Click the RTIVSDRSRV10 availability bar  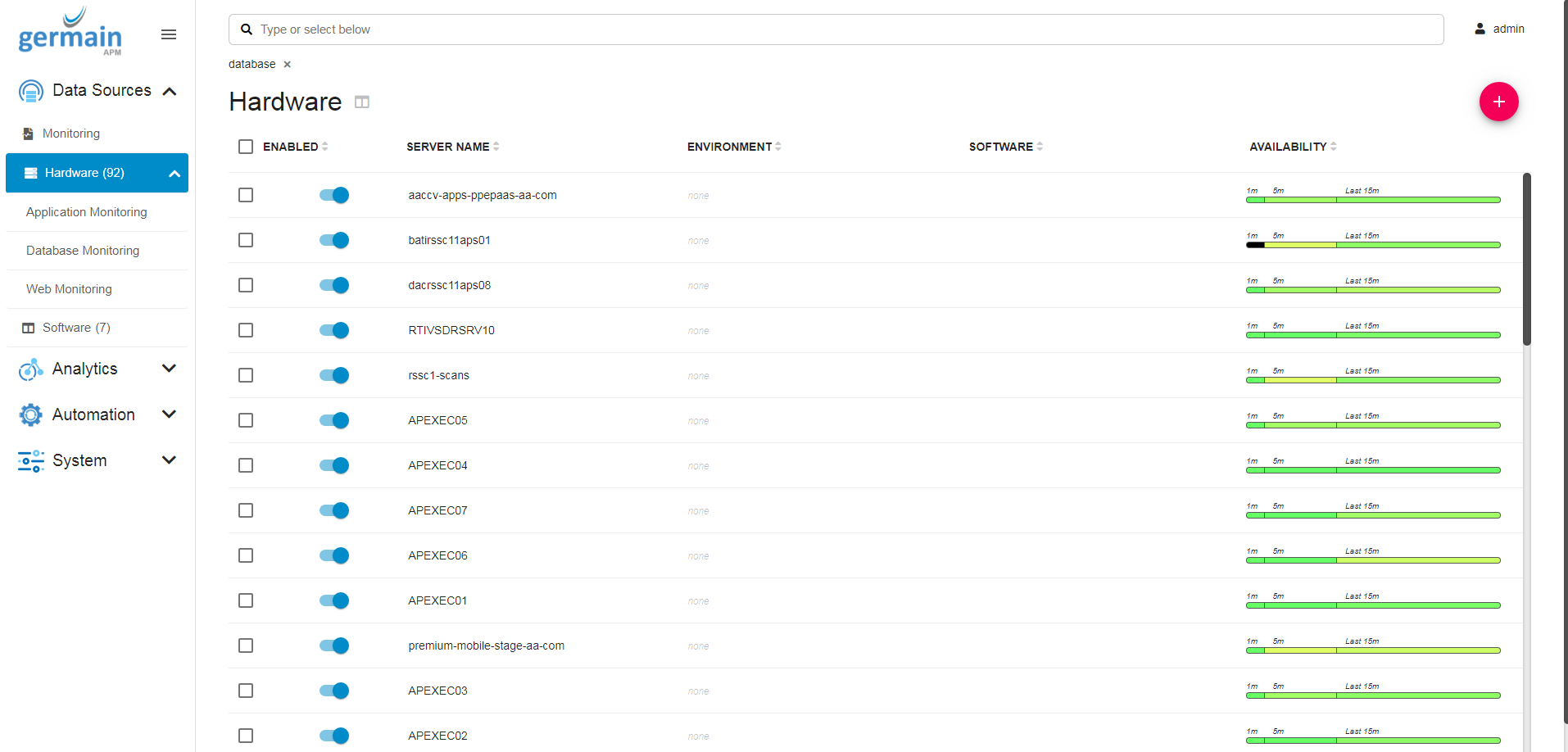point(1372,335)
